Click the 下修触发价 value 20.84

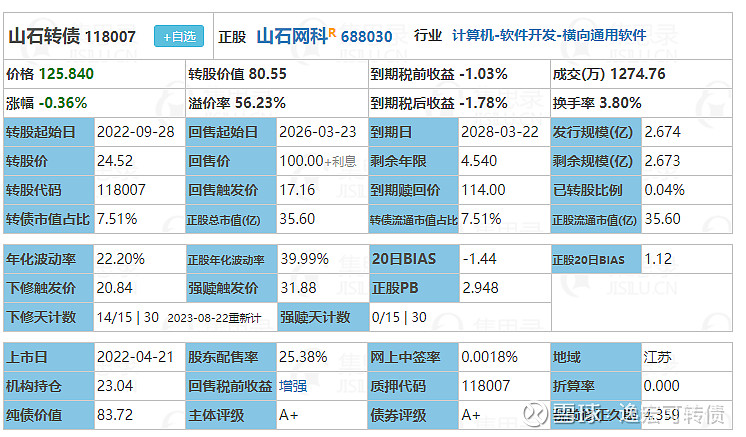(x=115, y=288)
